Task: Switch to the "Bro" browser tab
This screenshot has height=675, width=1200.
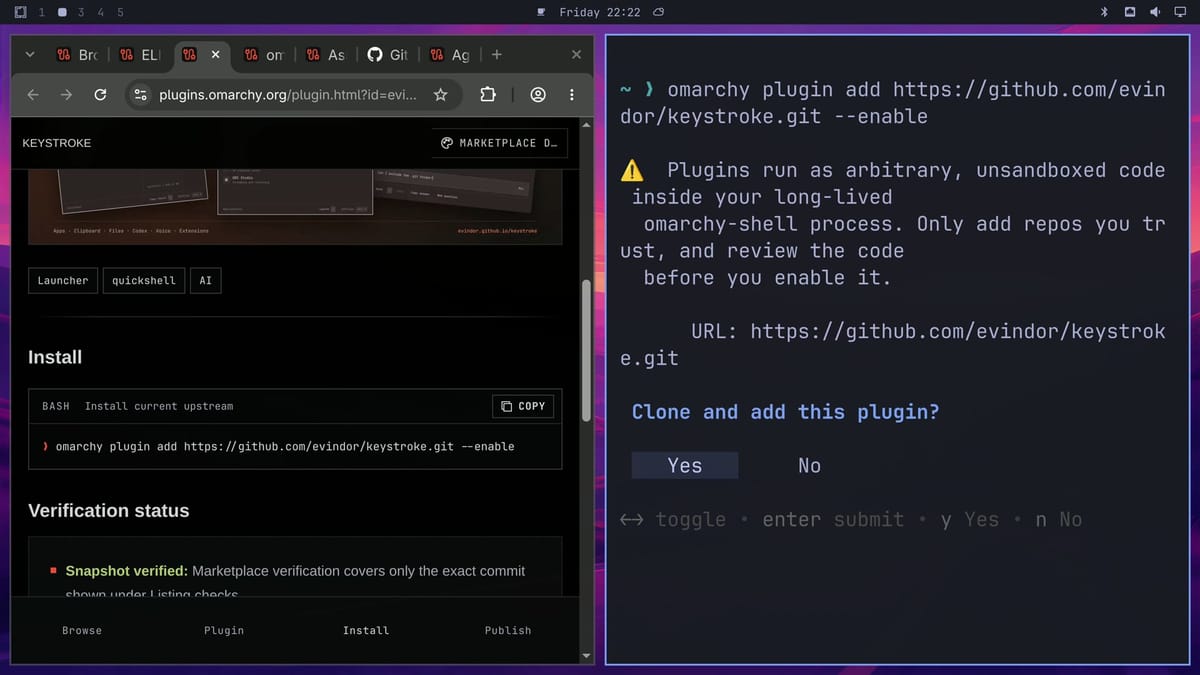Action: 78,55
